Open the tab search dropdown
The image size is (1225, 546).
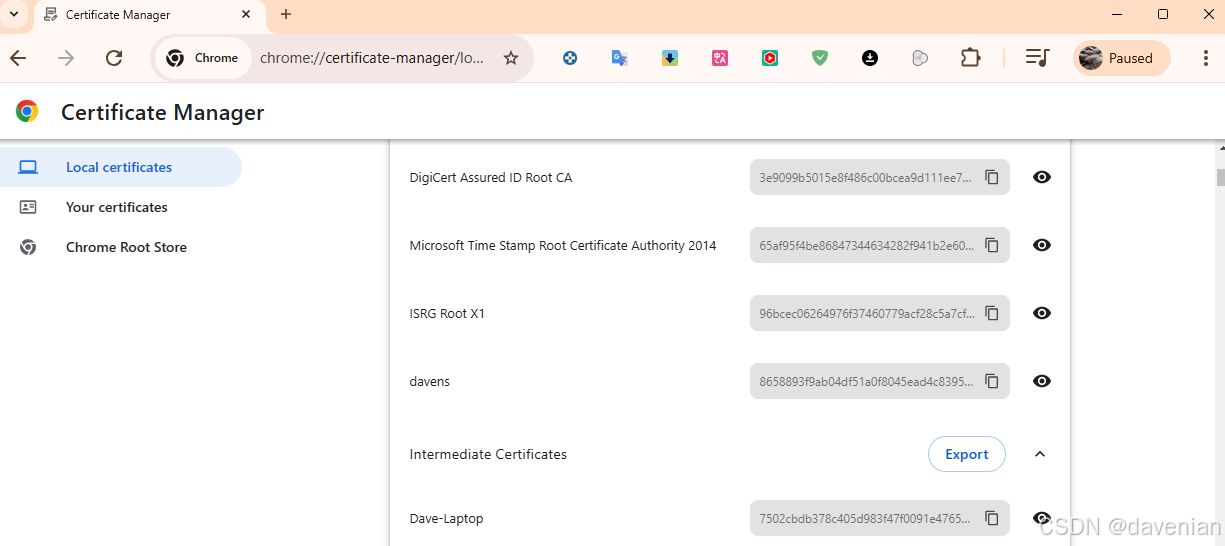[x=14, y=14]
